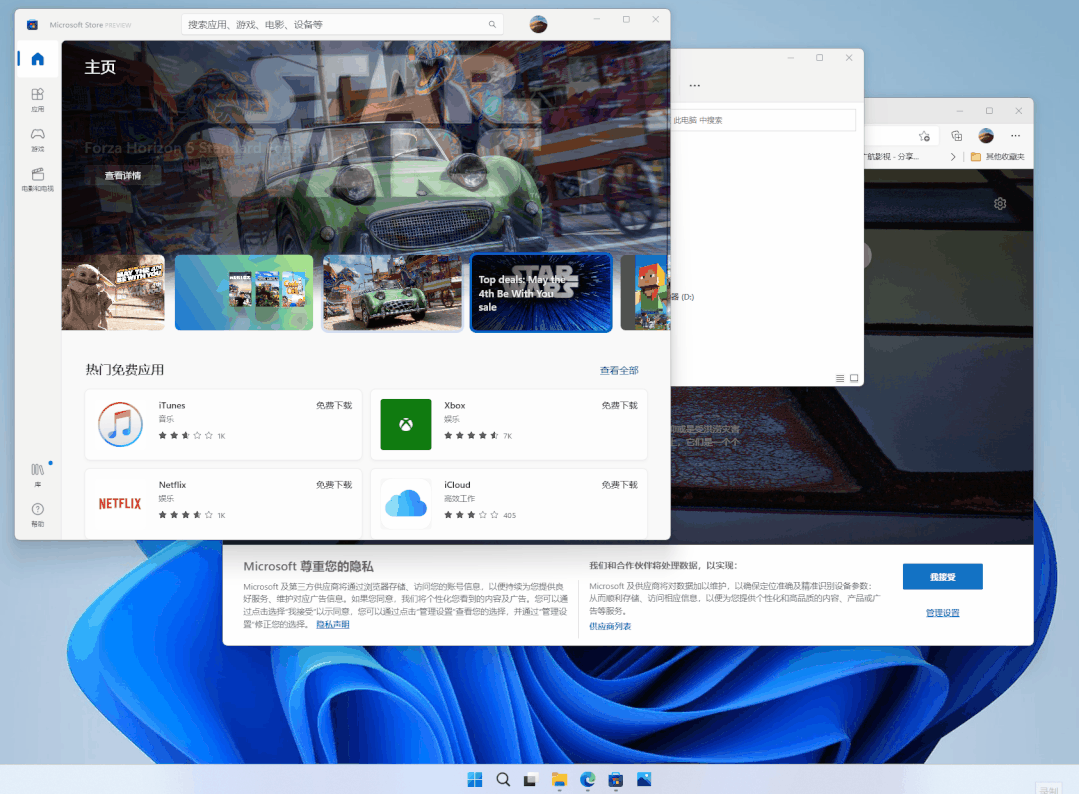Open the Windows Start button

point(475,780)
